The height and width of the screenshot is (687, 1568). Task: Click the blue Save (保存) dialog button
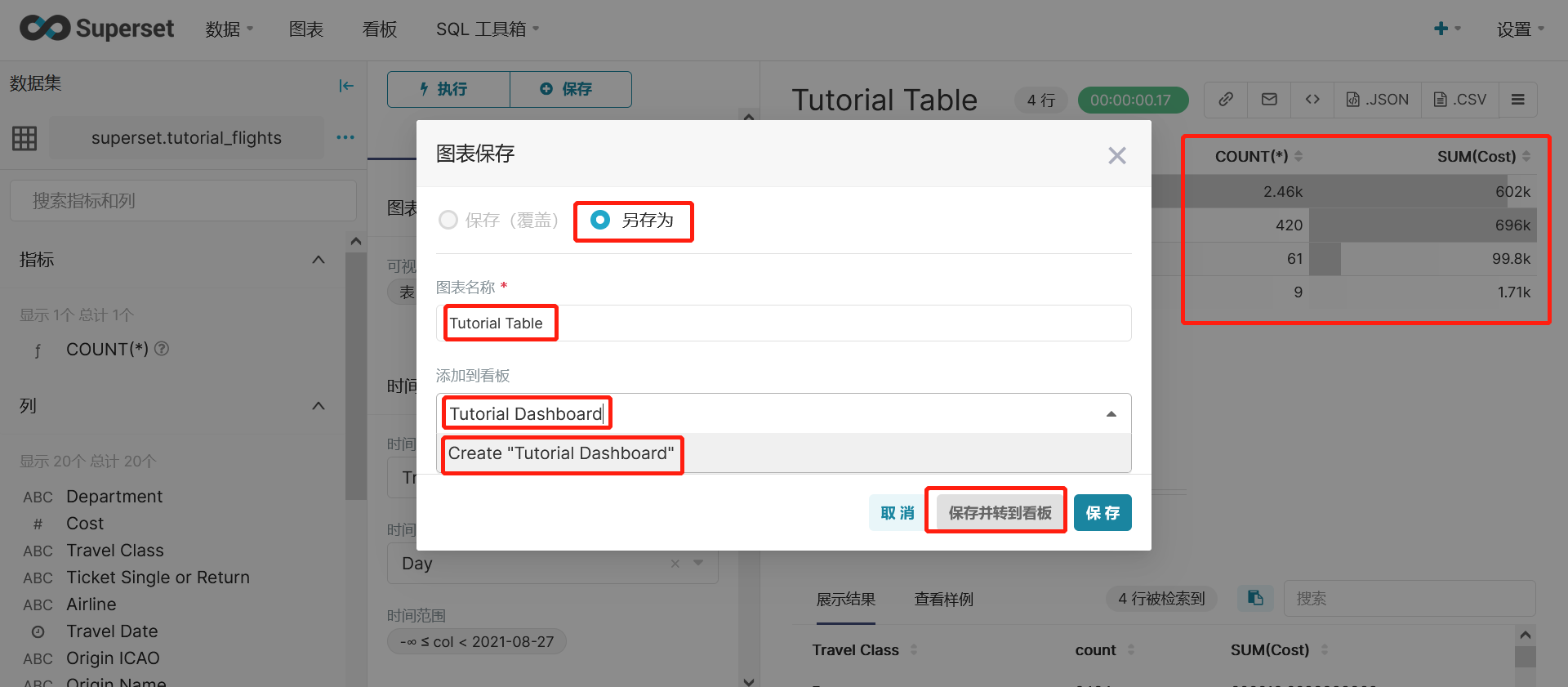tap(1102, 513)
